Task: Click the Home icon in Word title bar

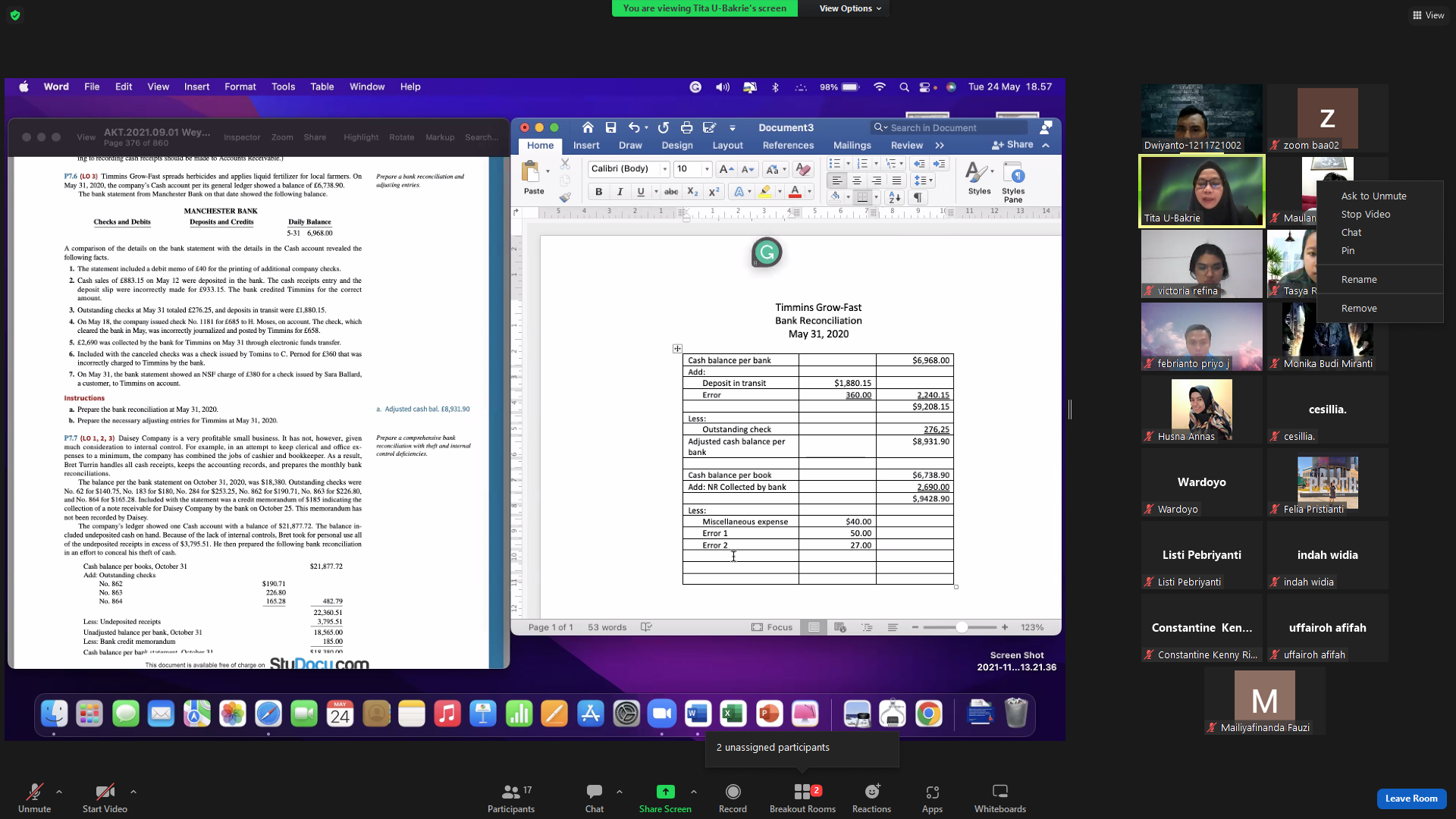Action: coord(588,127)
